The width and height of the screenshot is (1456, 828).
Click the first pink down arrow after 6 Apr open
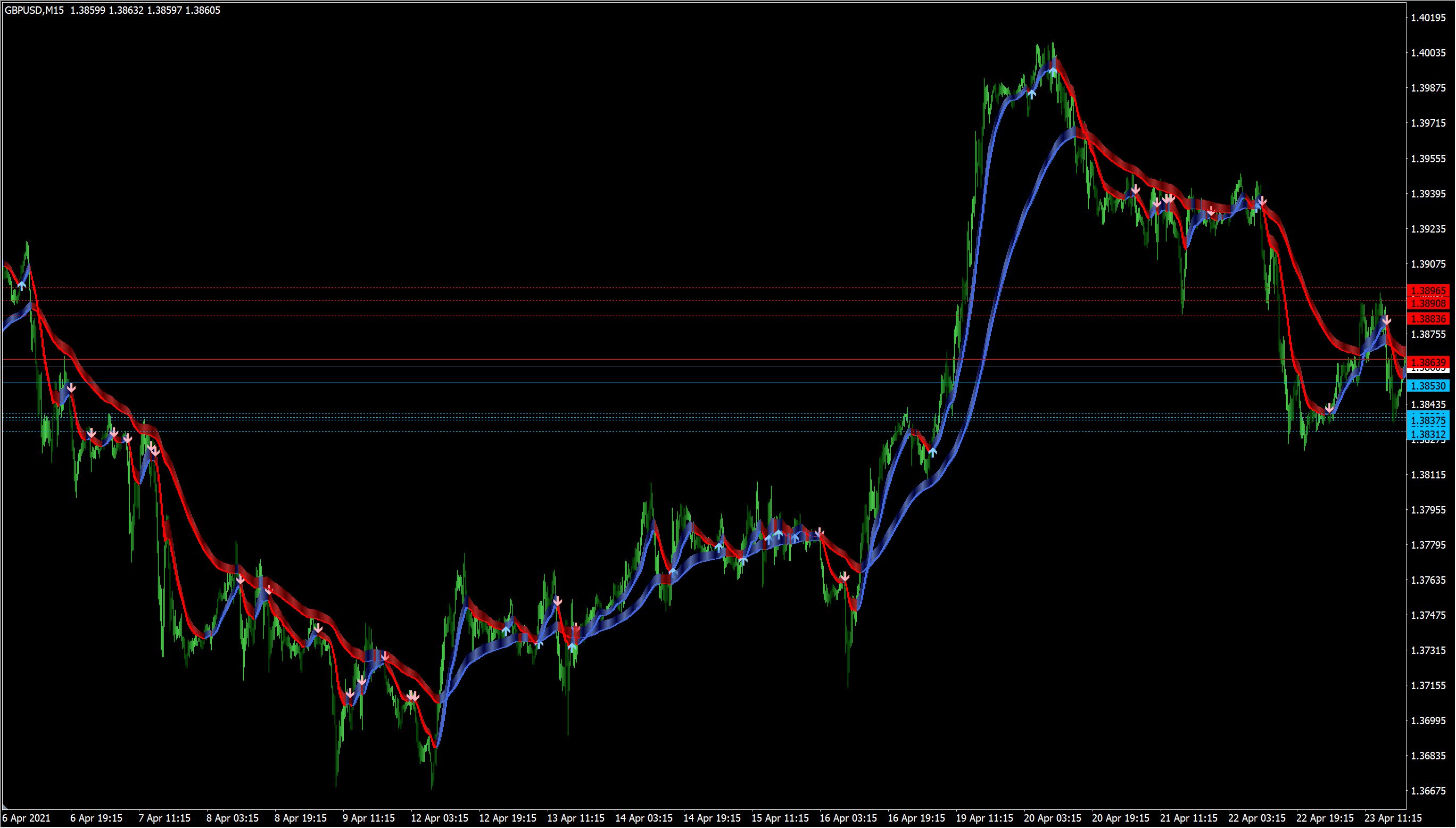(x=71, y=388)
